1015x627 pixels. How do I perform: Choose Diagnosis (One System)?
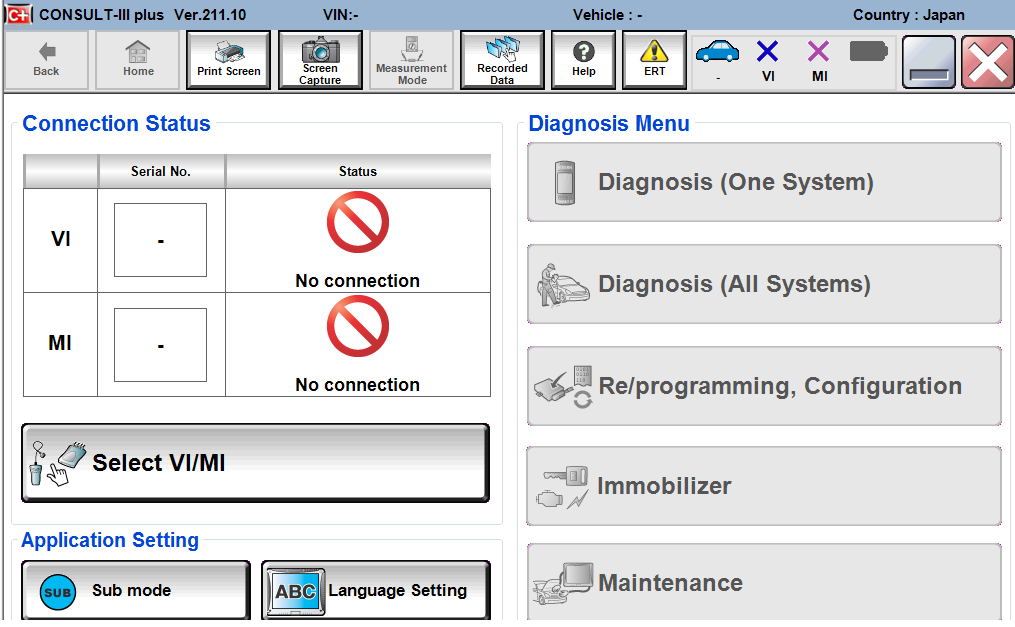pyautogui.click(x=764, y=182)
